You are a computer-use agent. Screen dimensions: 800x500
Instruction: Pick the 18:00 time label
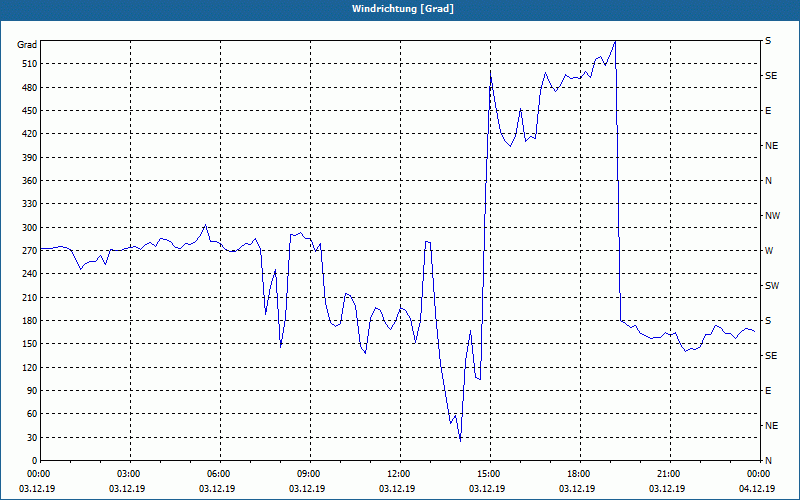tap(581, 474)
